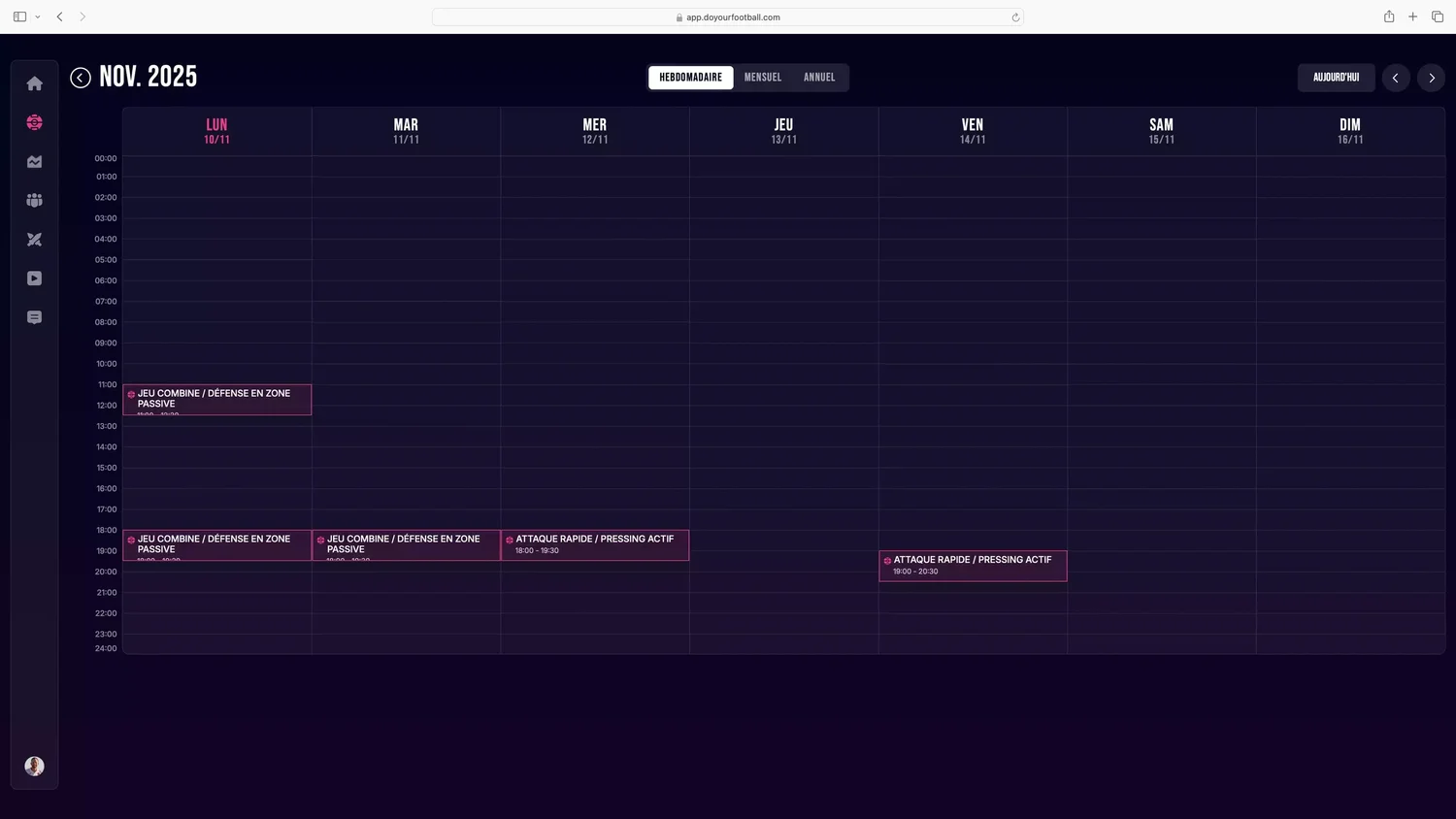Screen dimensions: 1456x819
Task: Click the 24:00 time label
Action: [106, 648]
